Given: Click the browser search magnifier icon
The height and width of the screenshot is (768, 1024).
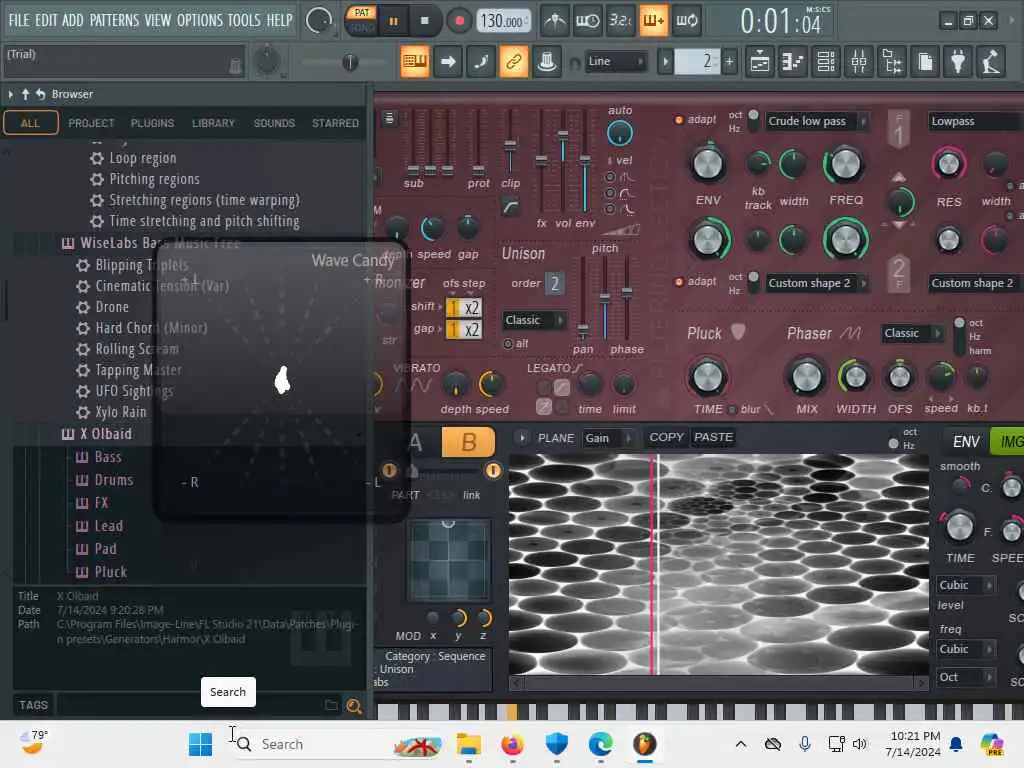Looking at the screenshot, I should coord(354,705).
